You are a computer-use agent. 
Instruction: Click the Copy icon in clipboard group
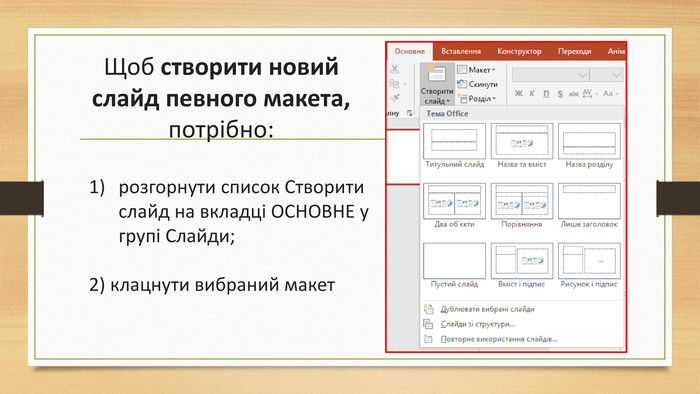coord(395,84)
